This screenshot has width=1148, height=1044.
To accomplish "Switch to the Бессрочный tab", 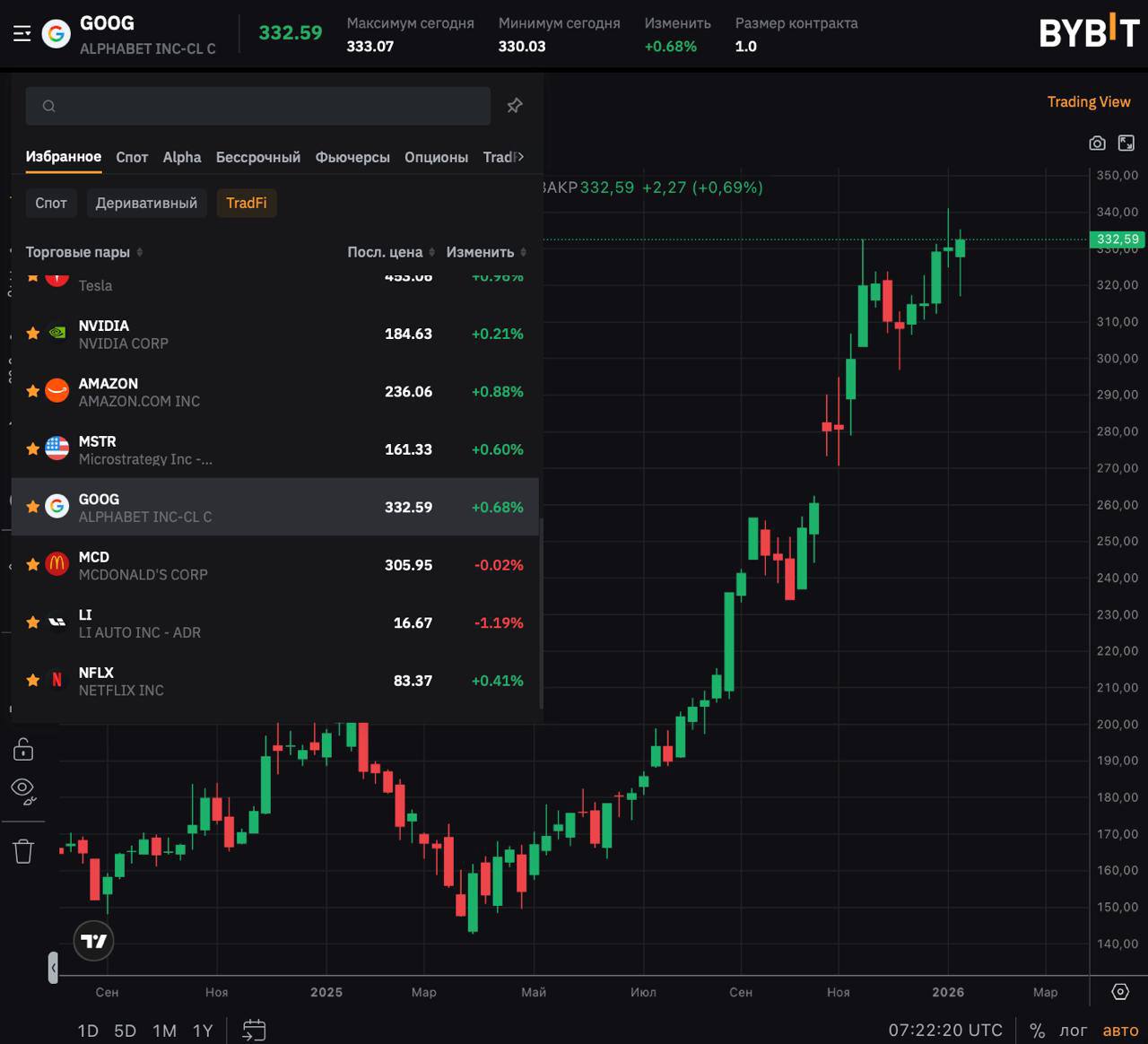I will pyautogui.click(x=258, y=157).
